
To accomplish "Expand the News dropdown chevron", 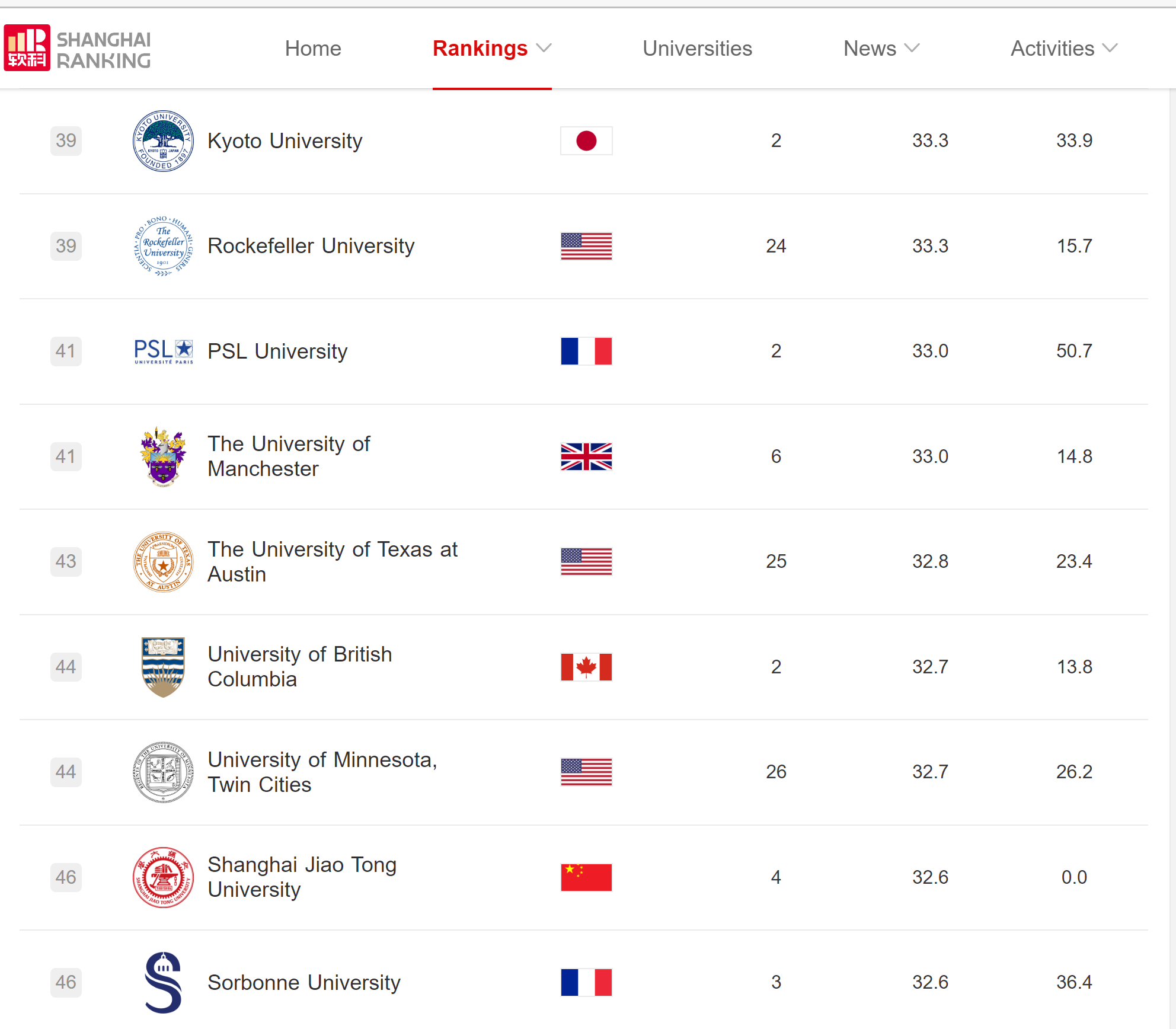I will point(912,48).
